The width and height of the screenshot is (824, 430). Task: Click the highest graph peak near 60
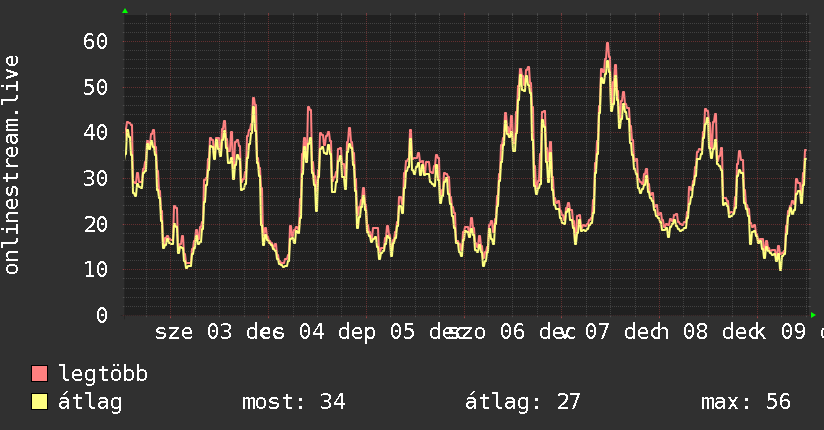click(607, 44)
